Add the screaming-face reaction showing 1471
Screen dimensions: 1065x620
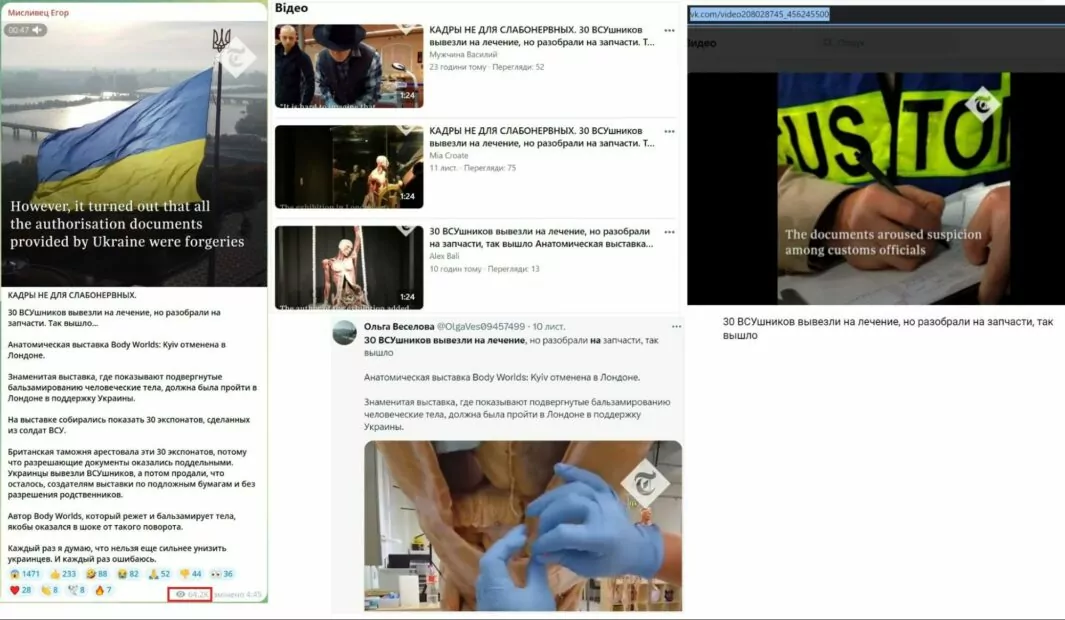coord(25,574)
